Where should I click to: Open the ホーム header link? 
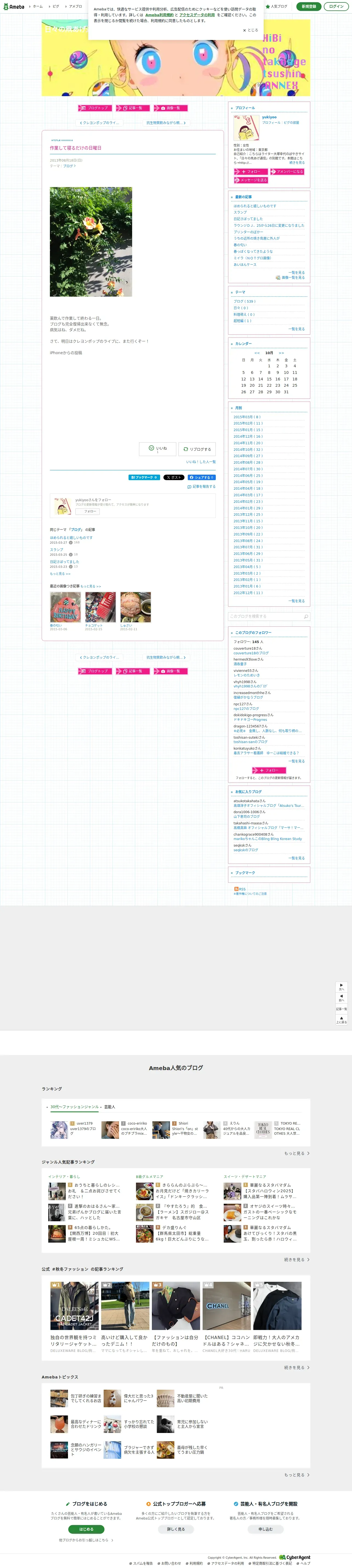(x=37, y=7)
